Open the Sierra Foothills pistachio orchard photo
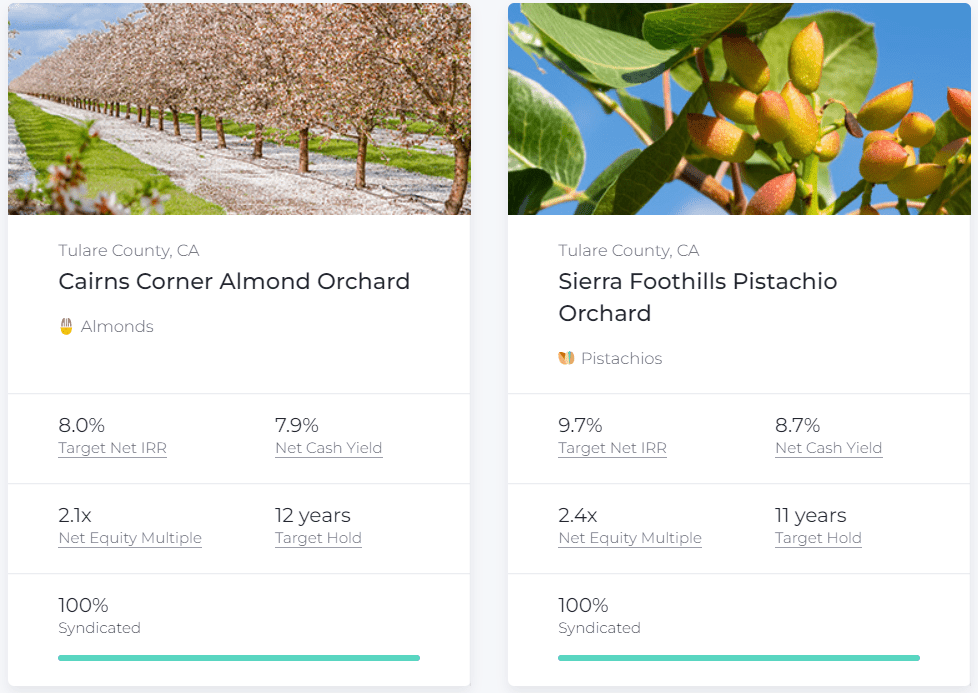This screenshot has width=978, height=693. pyautogui.click(x=739, y=108)
